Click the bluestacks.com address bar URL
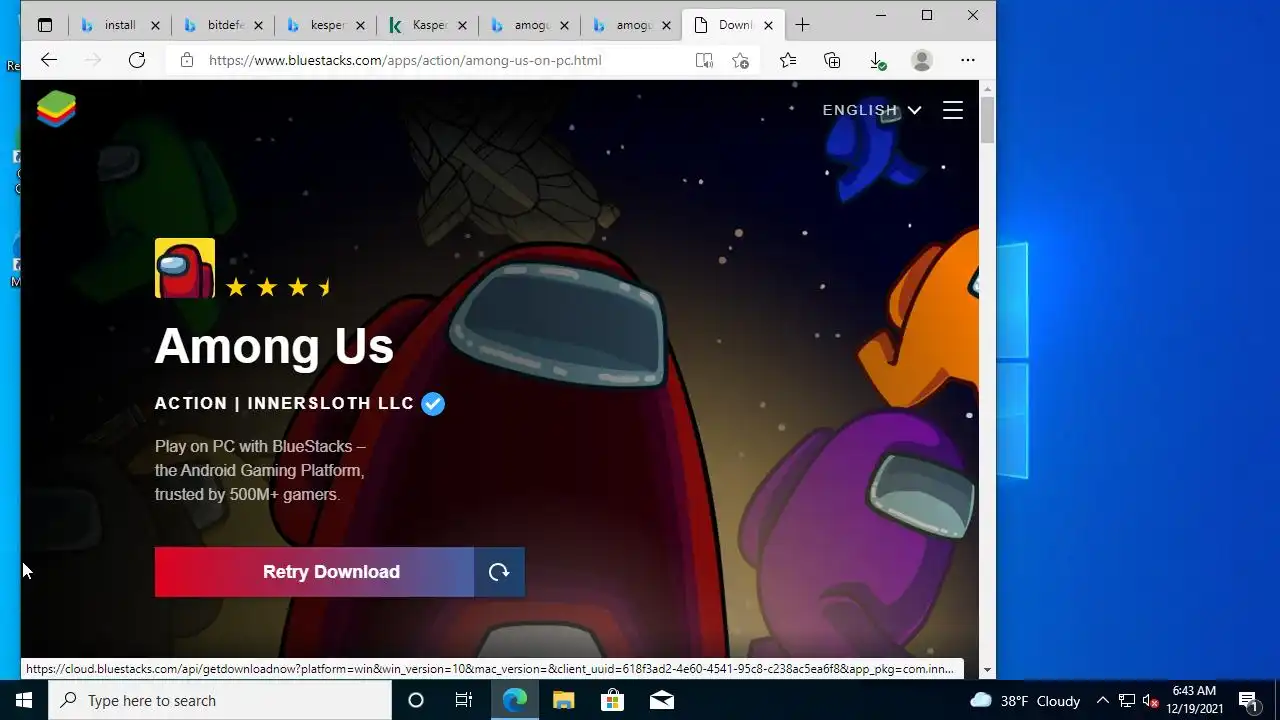Image resolution: width=1280 pixels, height=720 pixels. click(x=405, y=60)
